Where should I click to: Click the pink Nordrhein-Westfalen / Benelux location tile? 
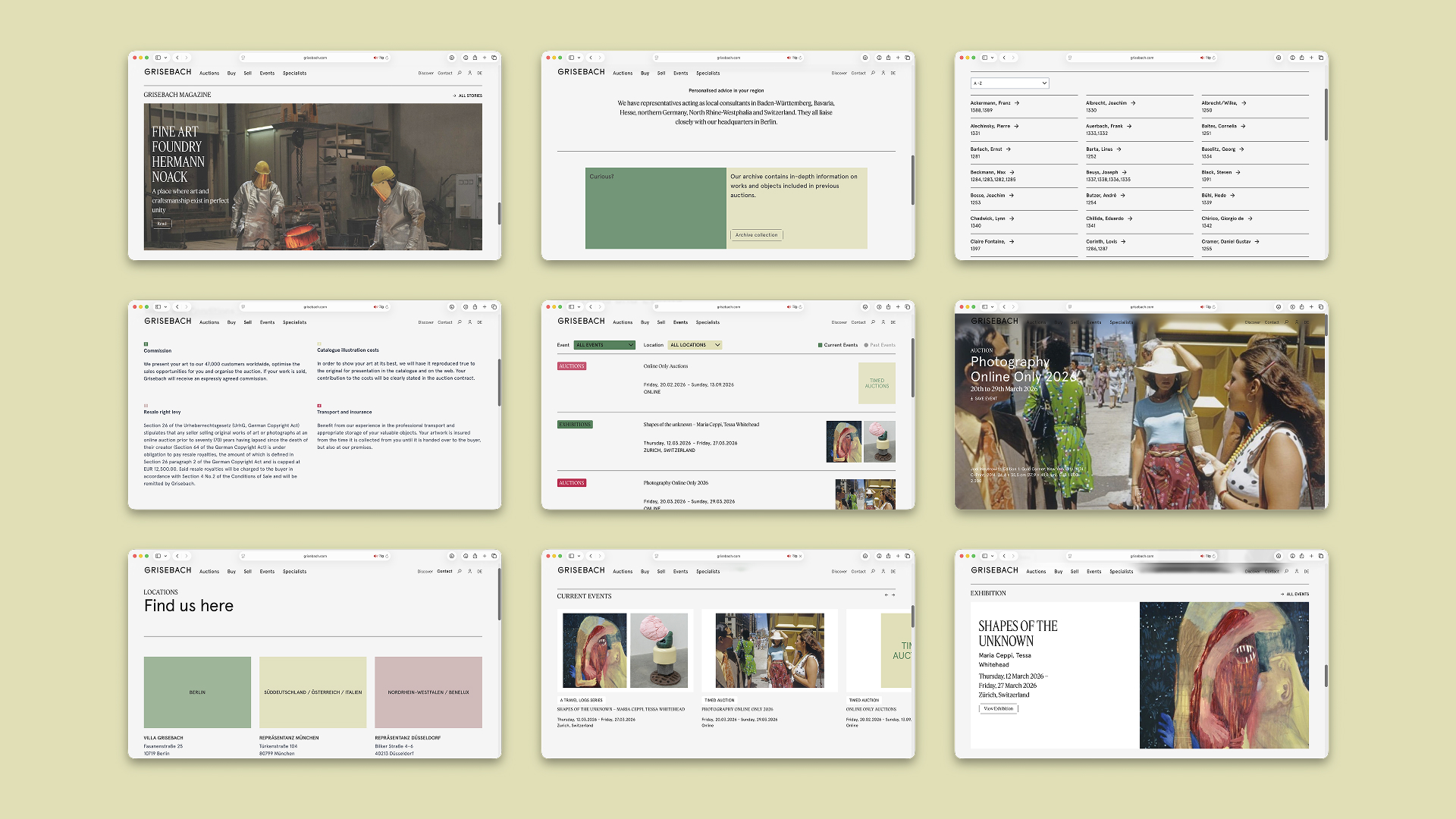tap(428, 692)
